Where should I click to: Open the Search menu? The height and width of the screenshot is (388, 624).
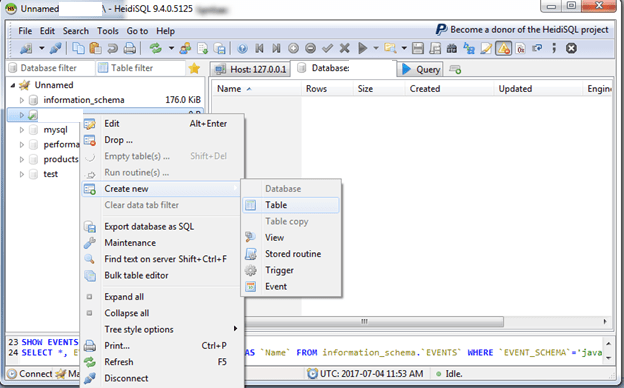tap(76, 31)
